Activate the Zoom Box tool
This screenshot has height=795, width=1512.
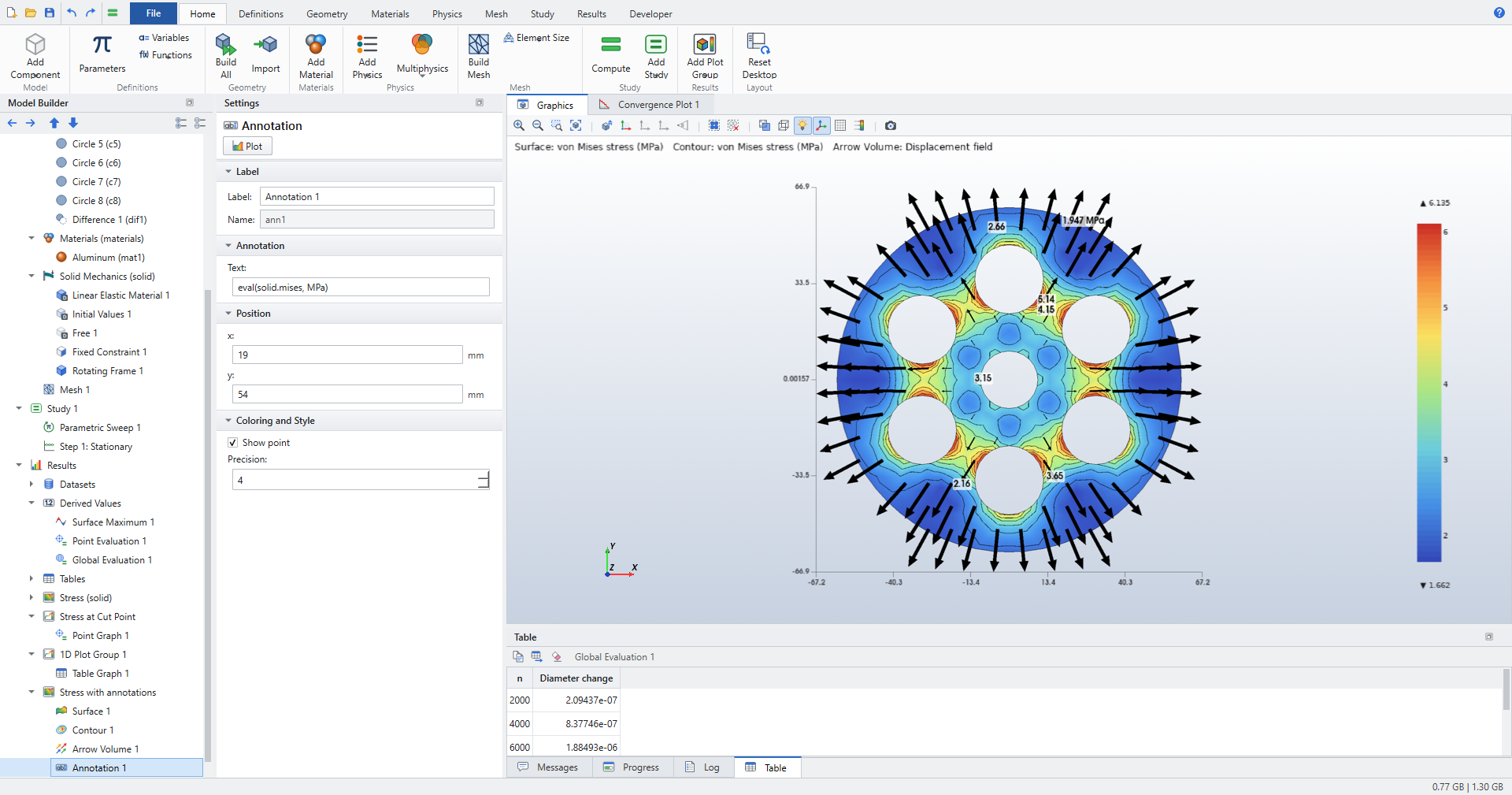557,125
